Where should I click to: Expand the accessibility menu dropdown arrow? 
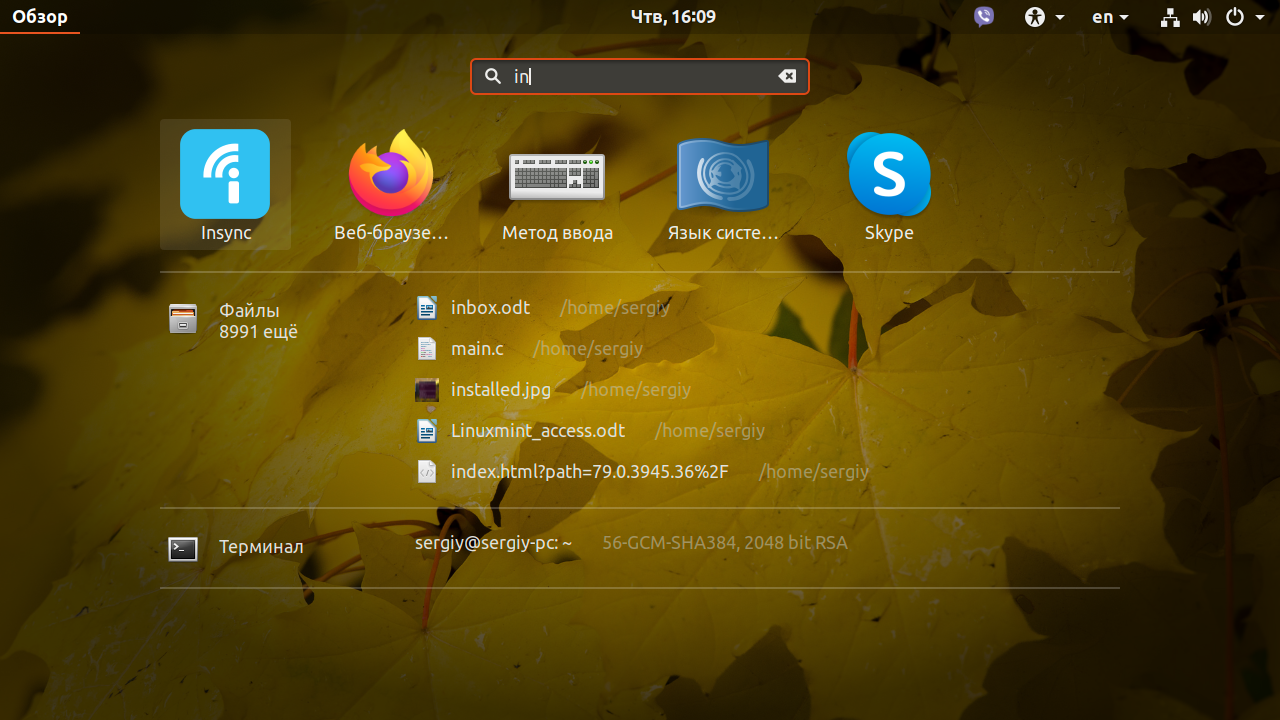[x=1059, y=17]
